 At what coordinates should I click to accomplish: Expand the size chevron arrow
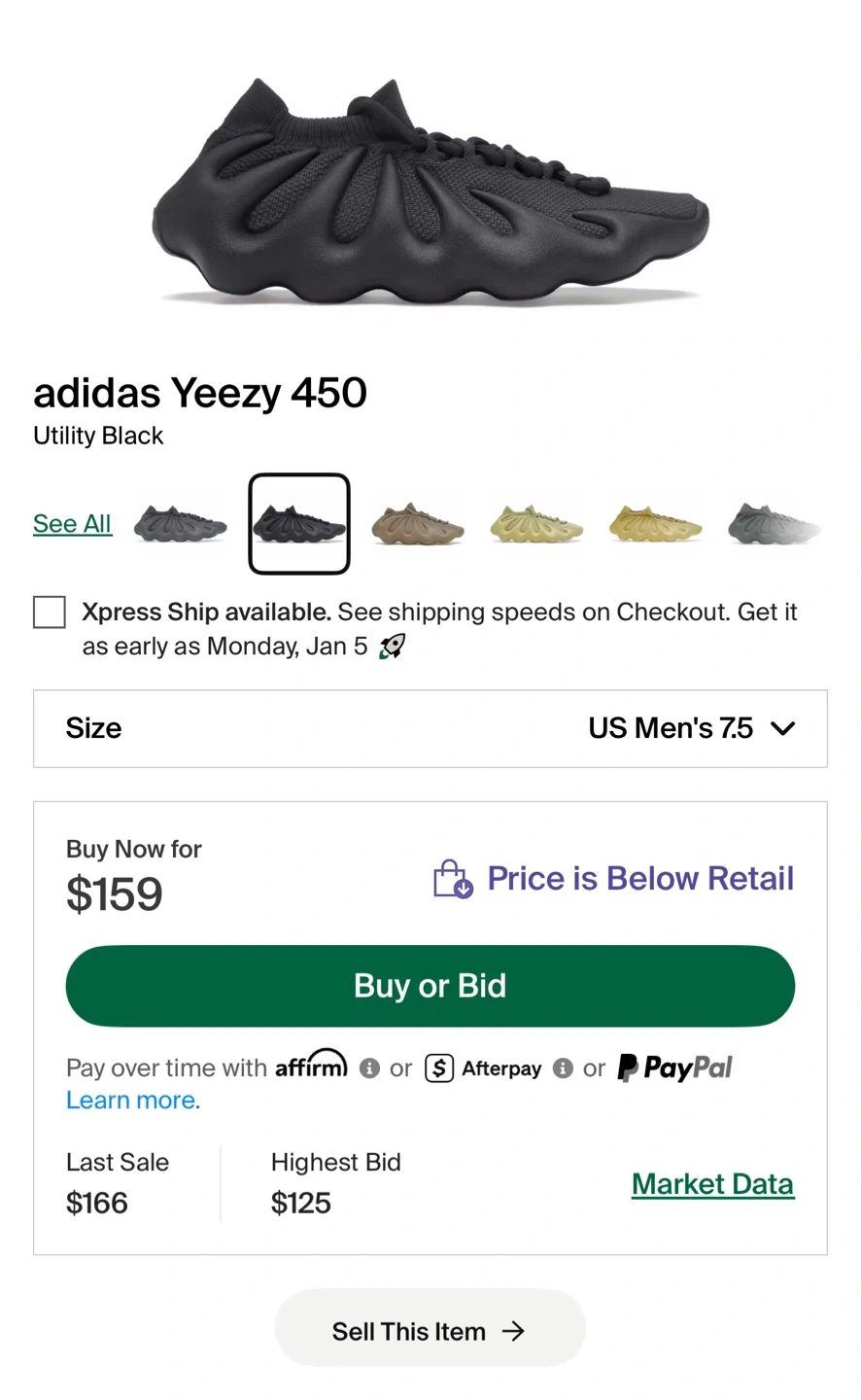782,728
